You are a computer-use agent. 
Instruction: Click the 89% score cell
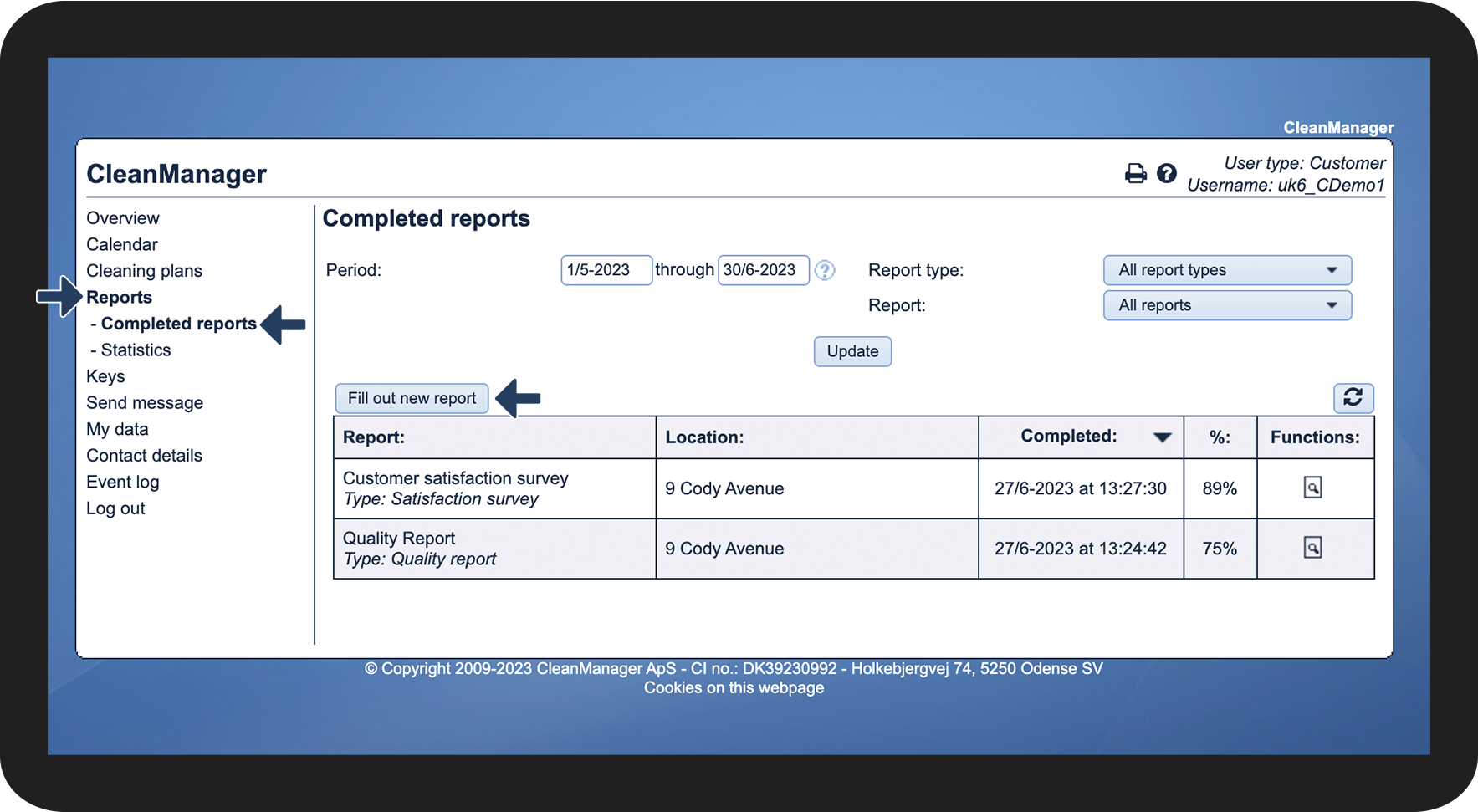(x=1220, y=488)
